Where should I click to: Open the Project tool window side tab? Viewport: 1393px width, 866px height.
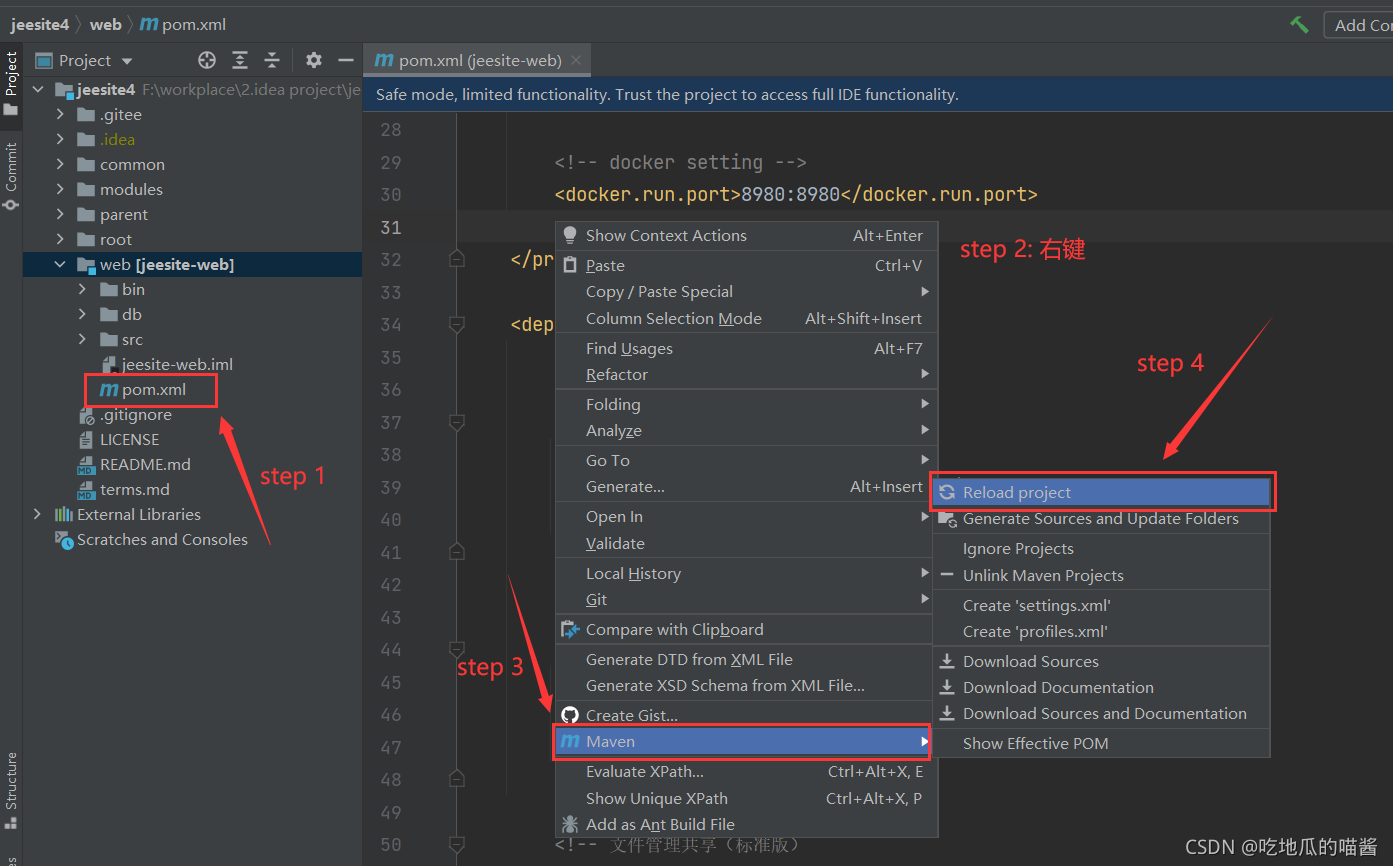point(11,84)
